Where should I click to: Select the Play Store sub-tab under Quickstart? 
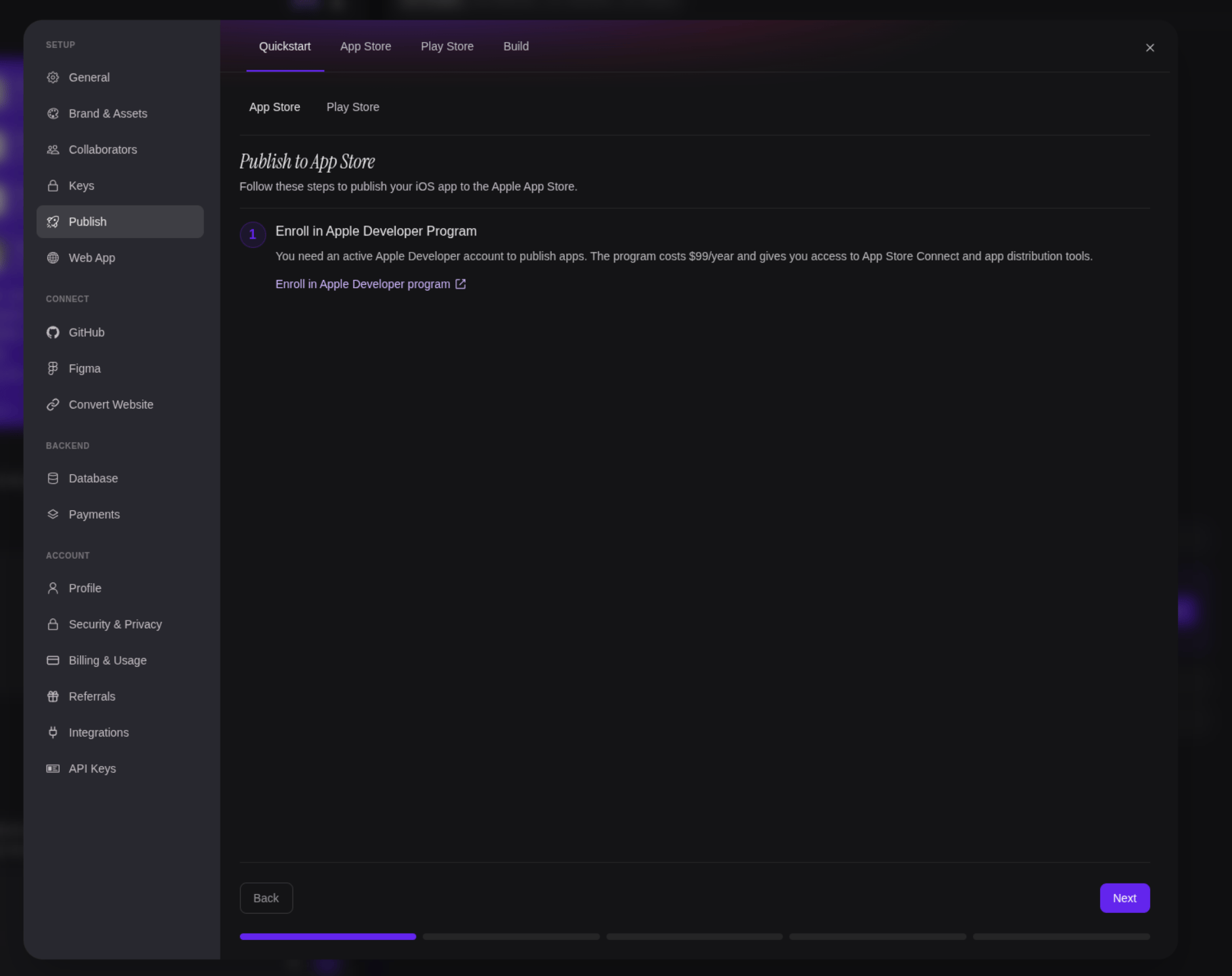pos(353,107)
